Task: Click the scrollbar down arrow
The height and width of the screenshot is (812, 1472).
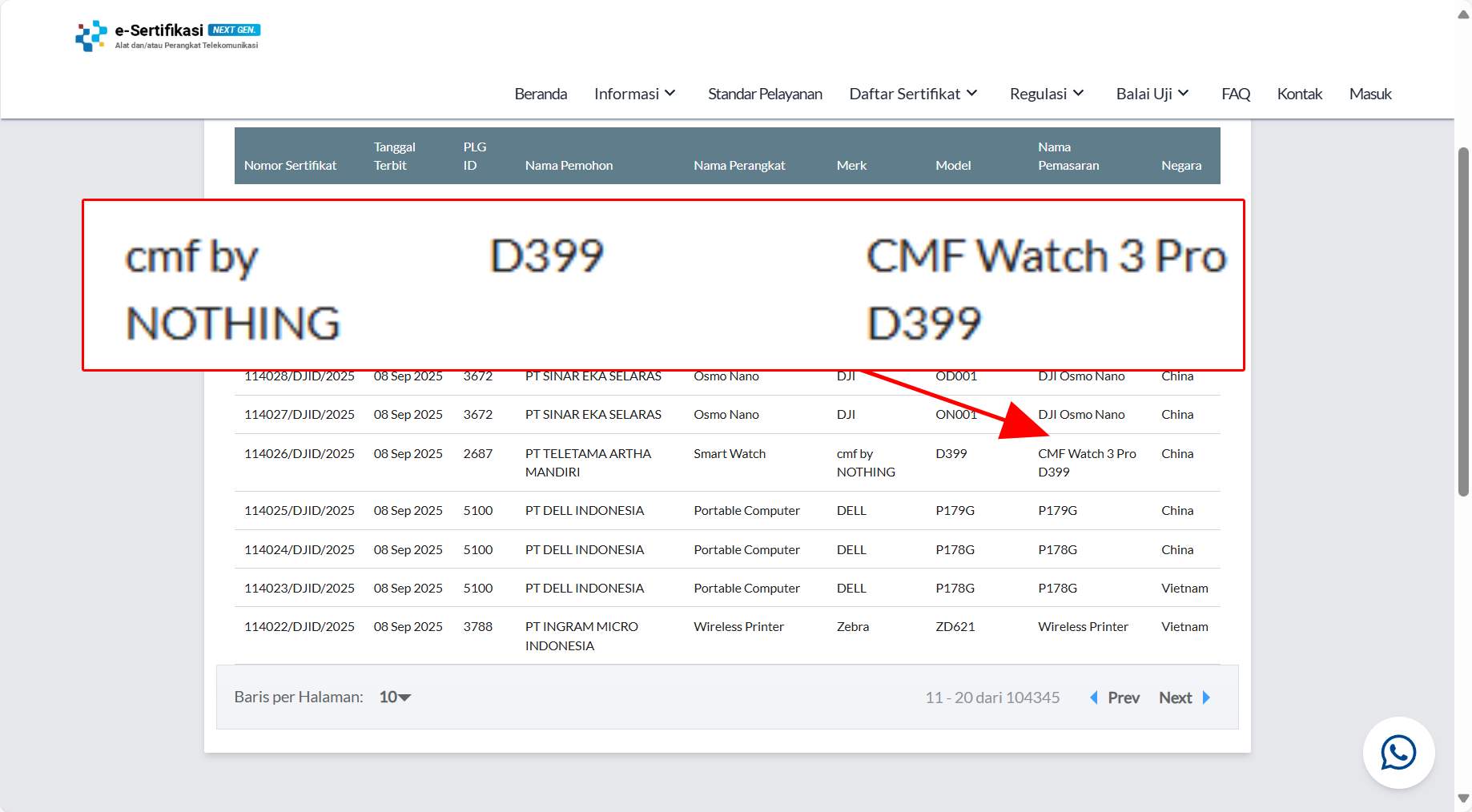Action: (1463, 798)
